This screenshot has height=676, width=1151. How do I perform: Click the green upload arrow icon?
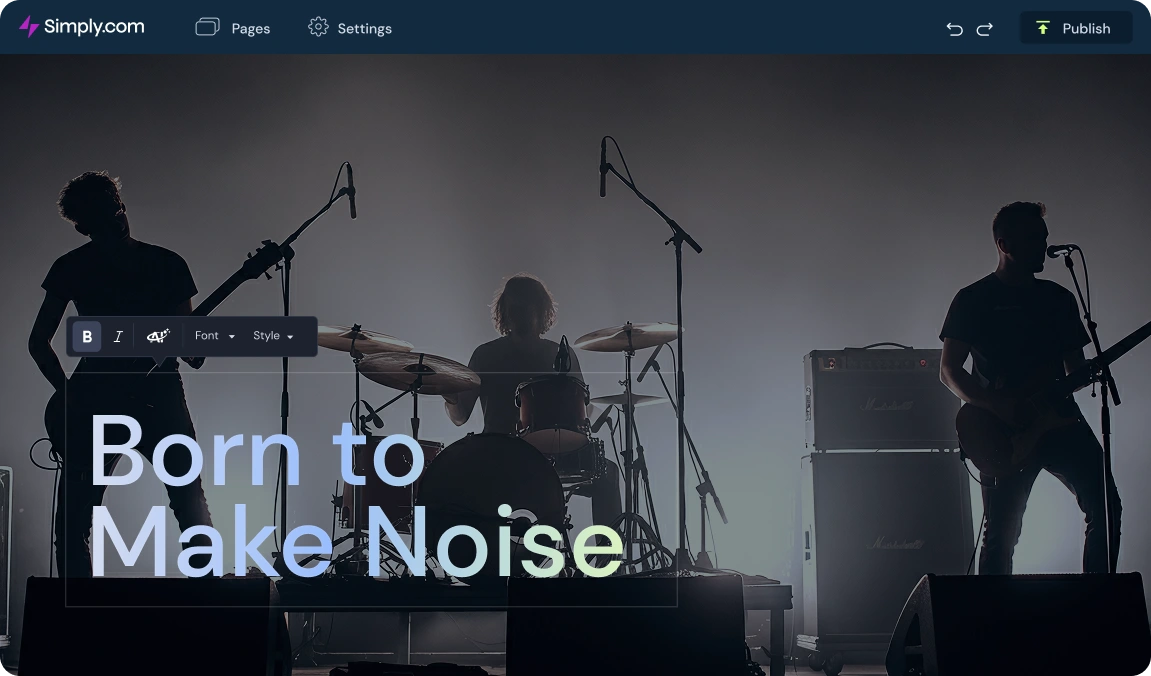pos(1043,28)
